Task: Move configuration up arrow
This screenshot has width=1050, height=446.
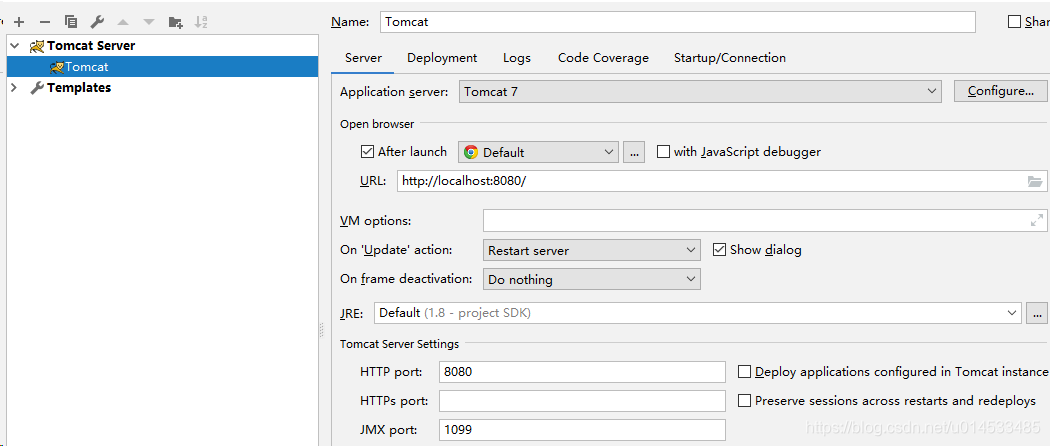Action: (x=123, y=22)
